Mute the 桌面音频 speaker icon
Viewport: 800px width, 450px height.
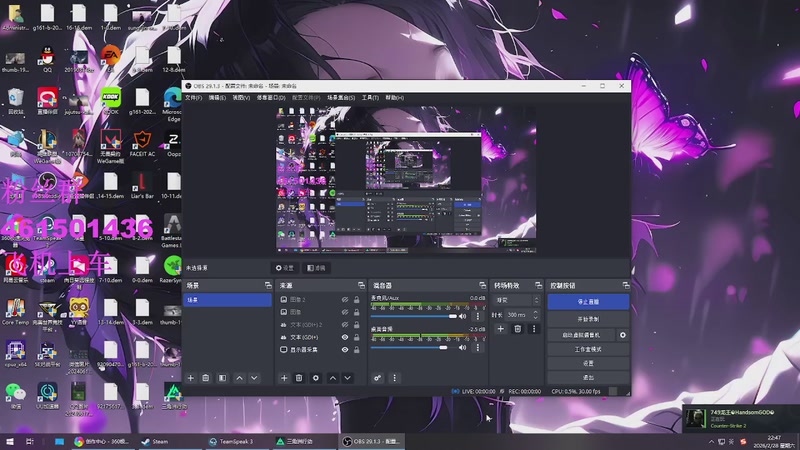462,347
